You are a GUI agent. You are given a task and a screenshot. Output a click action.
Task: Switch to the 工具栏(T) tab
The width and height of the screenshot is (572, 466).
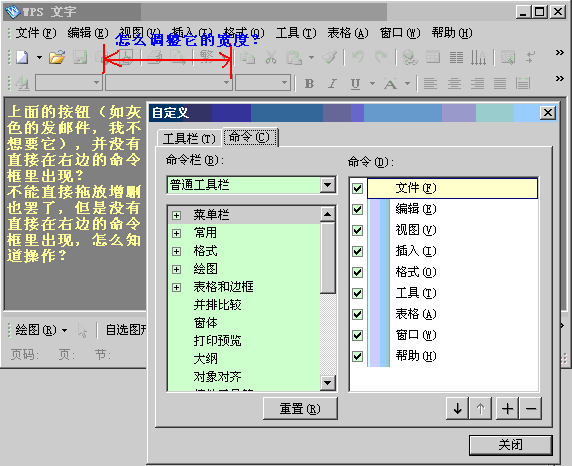(189, 139)
